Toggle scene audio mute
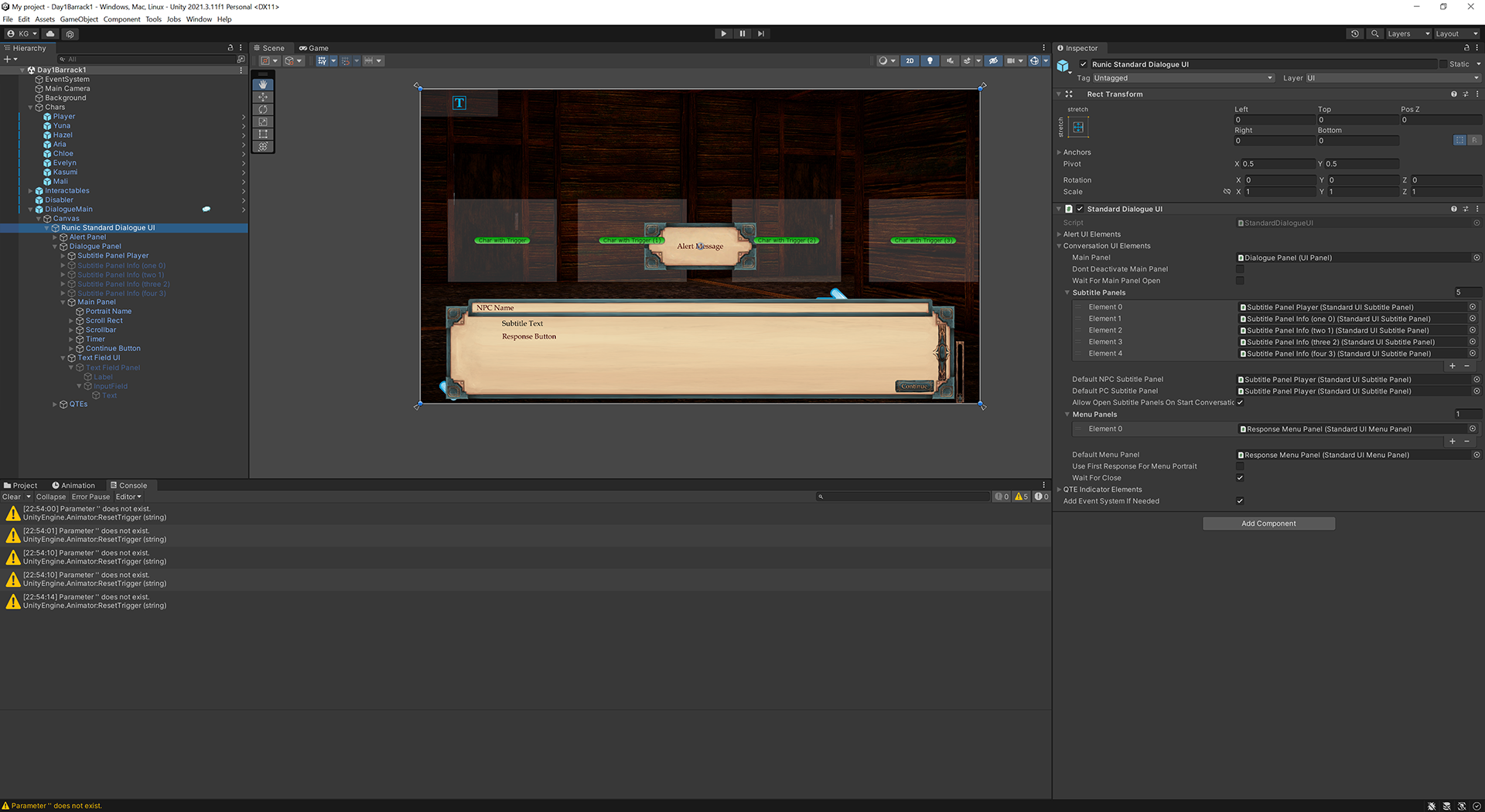 [x=950, y=60]
